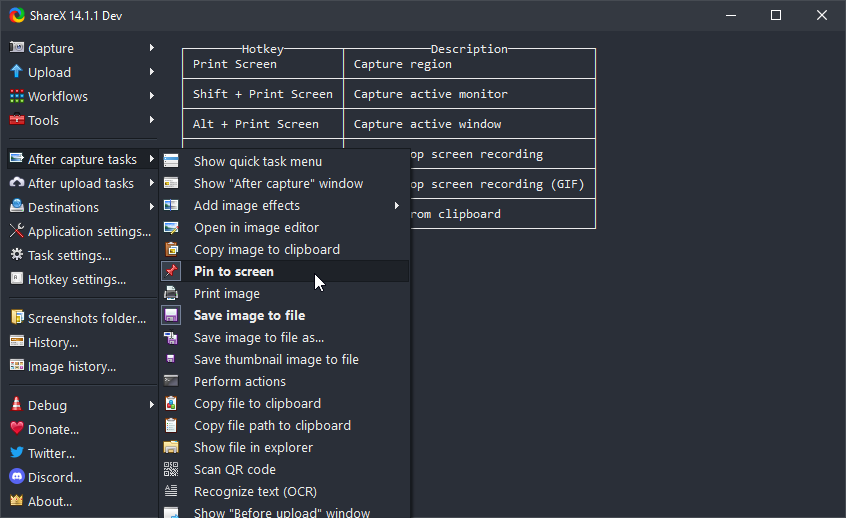This screenshot has width=846, height=518.
Task: Open Application settings...
Action: 83,231
